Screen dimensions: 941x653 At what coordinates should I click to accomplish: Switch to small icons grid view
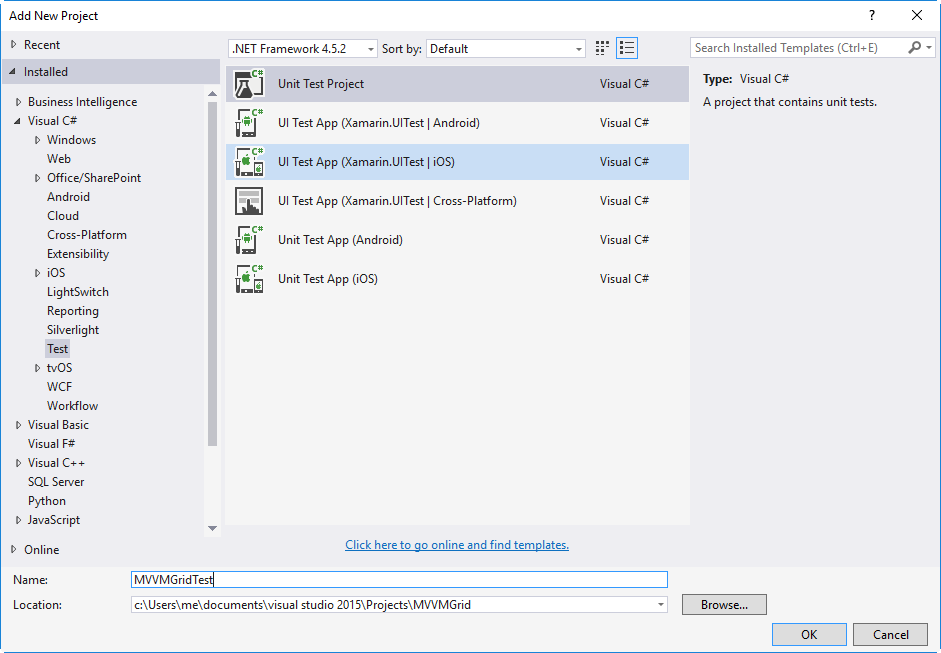tap(602, 48)
